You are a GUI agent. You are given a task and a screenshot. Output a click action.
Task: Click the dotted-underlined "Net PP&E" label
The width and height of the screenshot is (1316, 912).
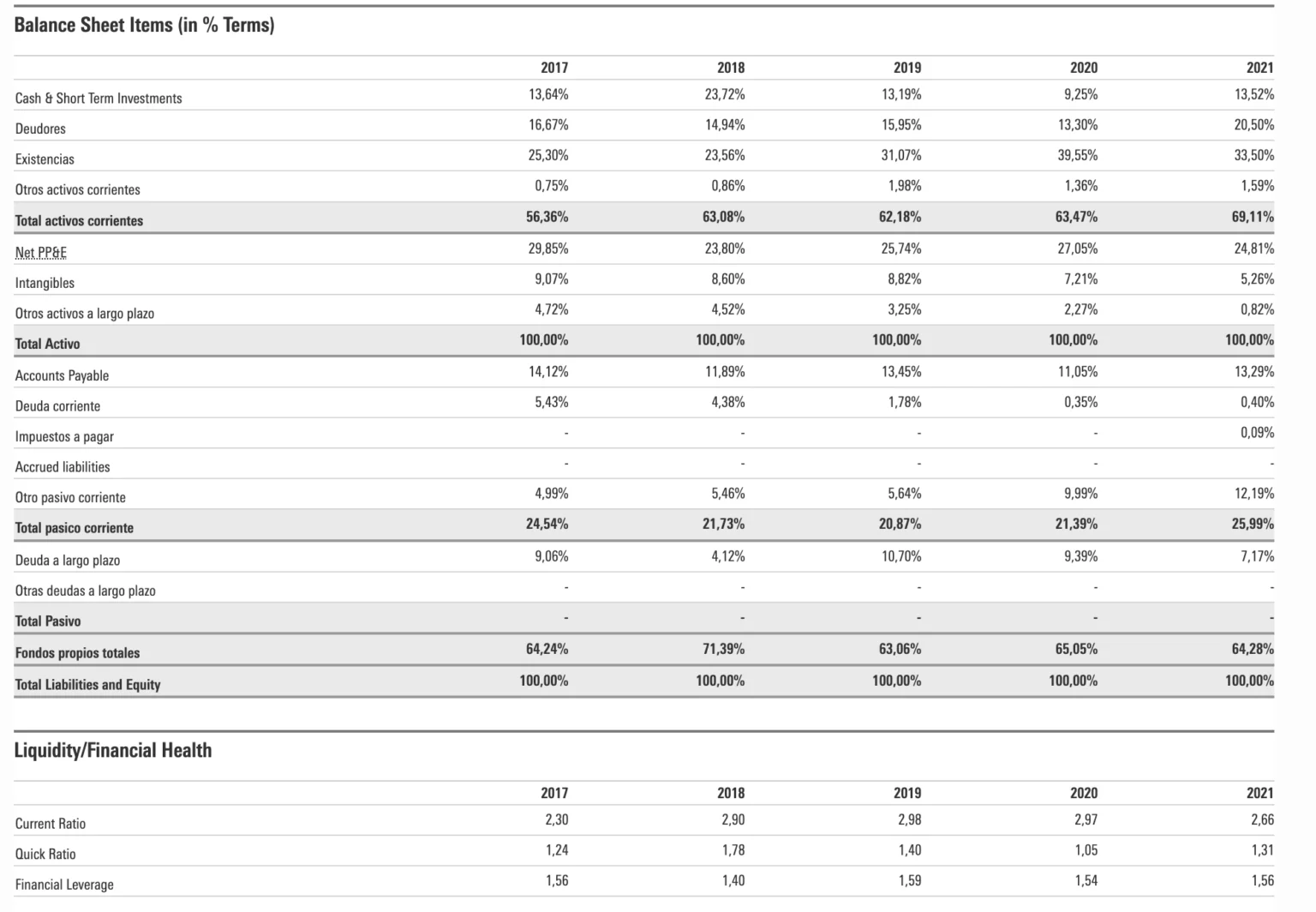[x=41, y=252]
